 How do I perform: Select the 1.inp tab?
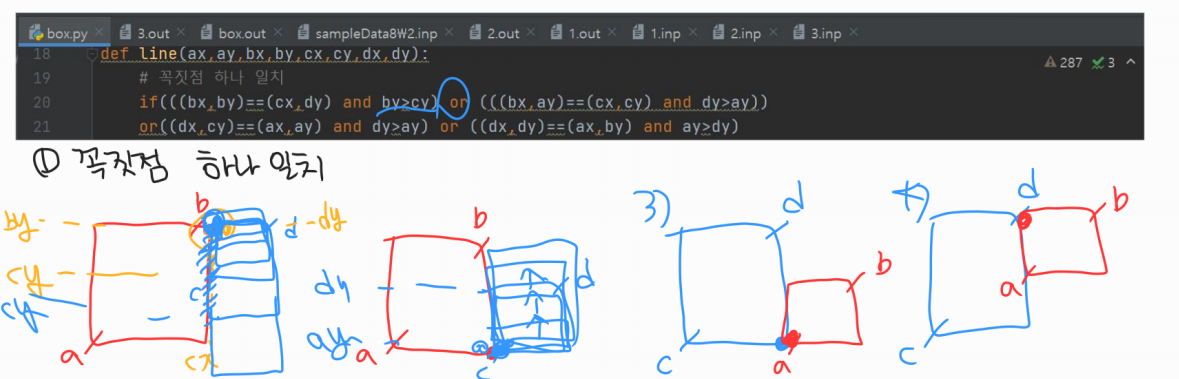tap(666, 33)
